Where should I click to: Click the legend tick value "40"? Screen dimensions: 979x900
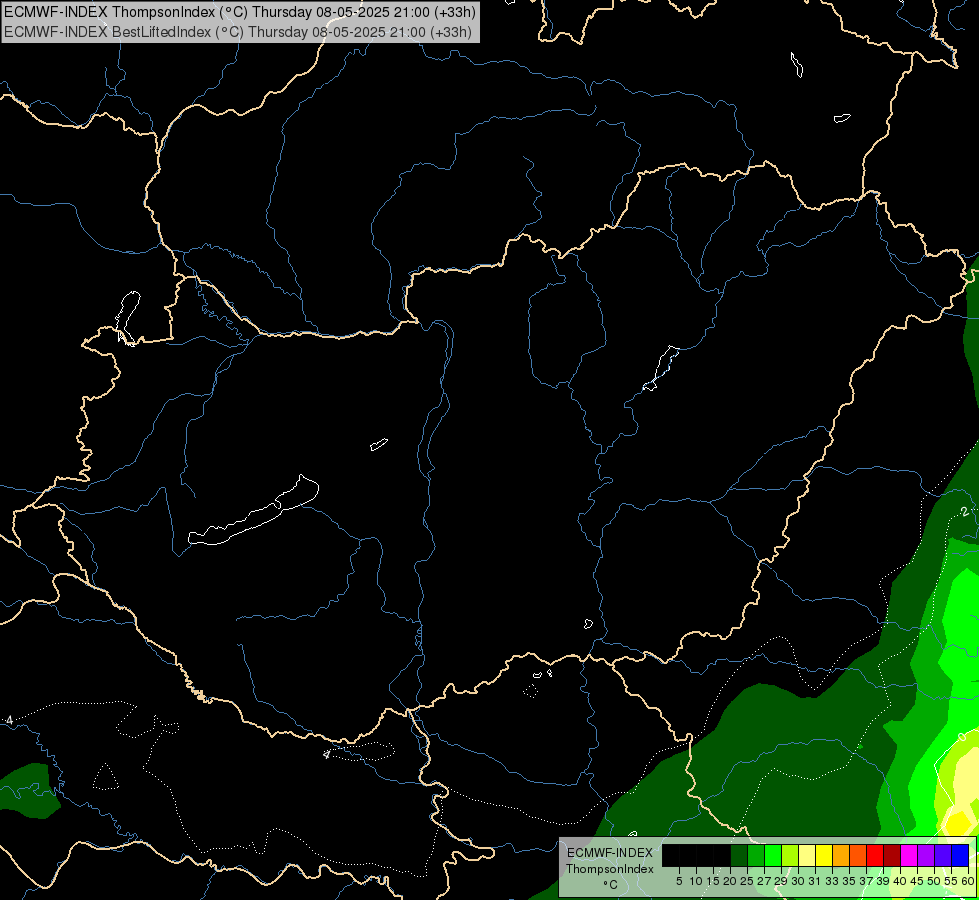pos(900,881)
